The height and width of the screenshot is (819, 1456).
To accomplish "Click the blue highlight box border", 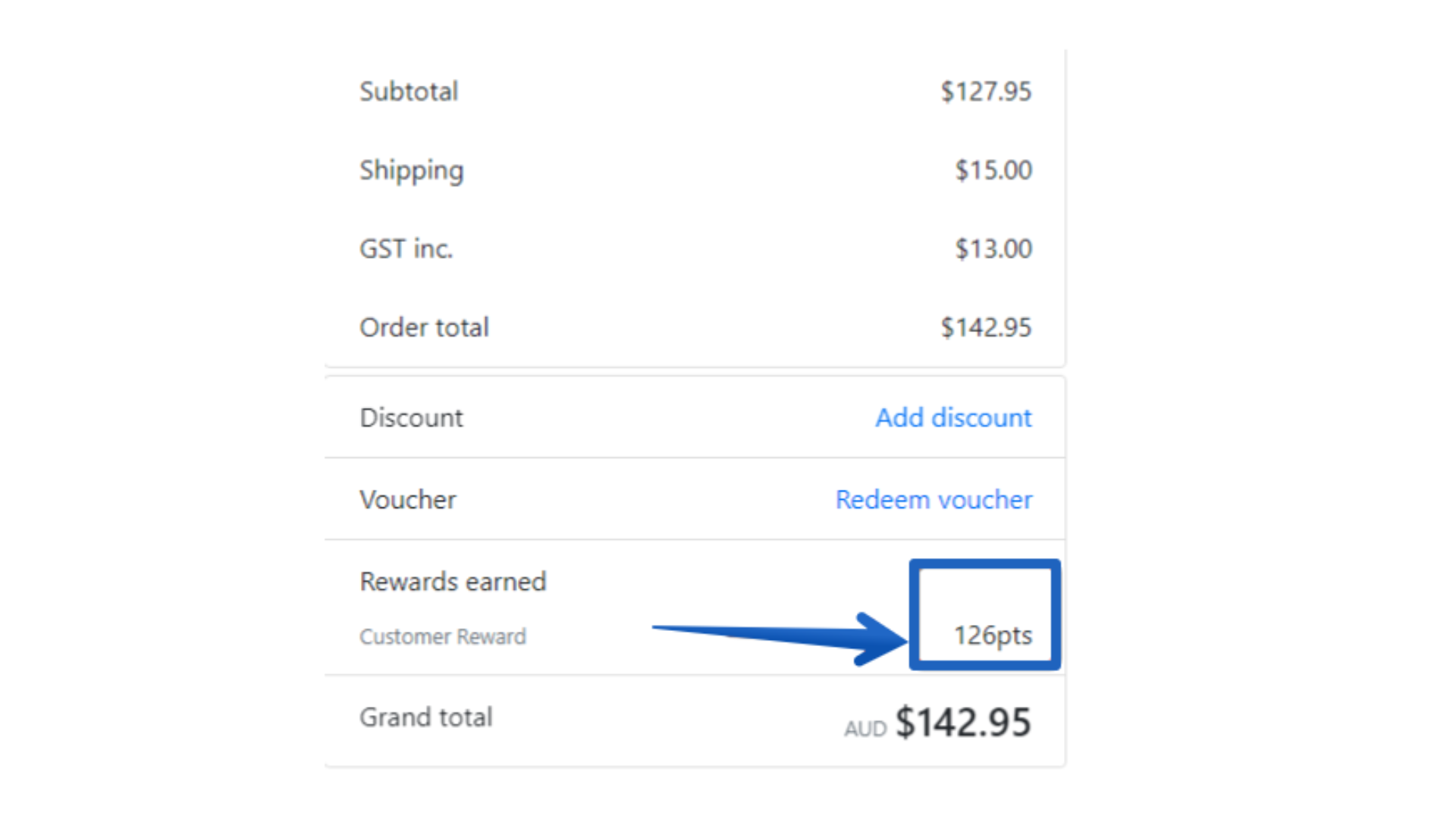I will (x=985, y=565).
